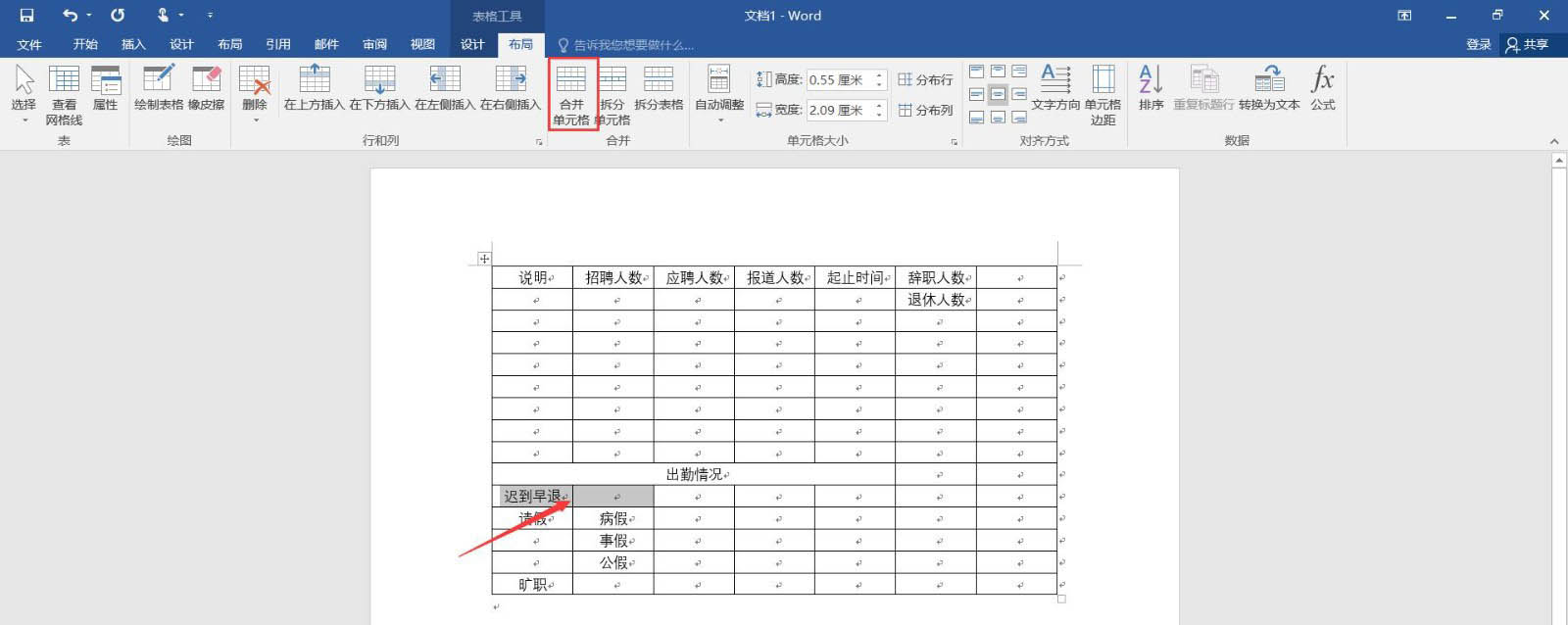Click the Merge Cells (合并单元格) icon
This screenshot has height=625, width=1568.
click(571, 94)
